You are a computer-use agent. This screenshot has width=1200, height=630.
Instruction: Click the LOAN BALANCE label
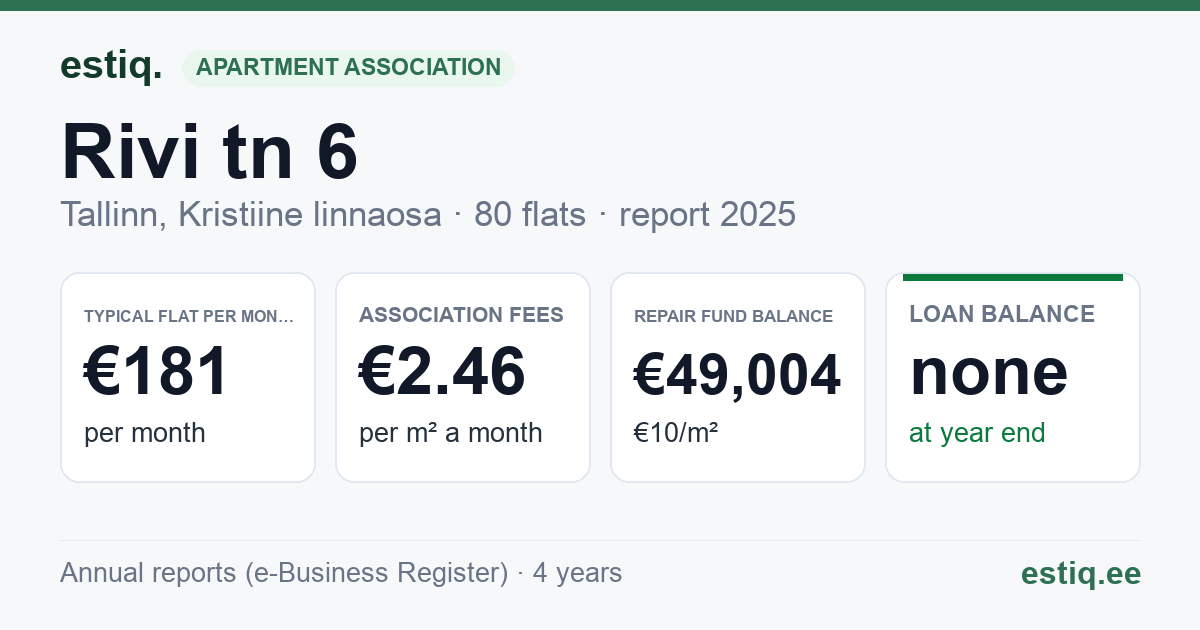tap(1002, 314)
